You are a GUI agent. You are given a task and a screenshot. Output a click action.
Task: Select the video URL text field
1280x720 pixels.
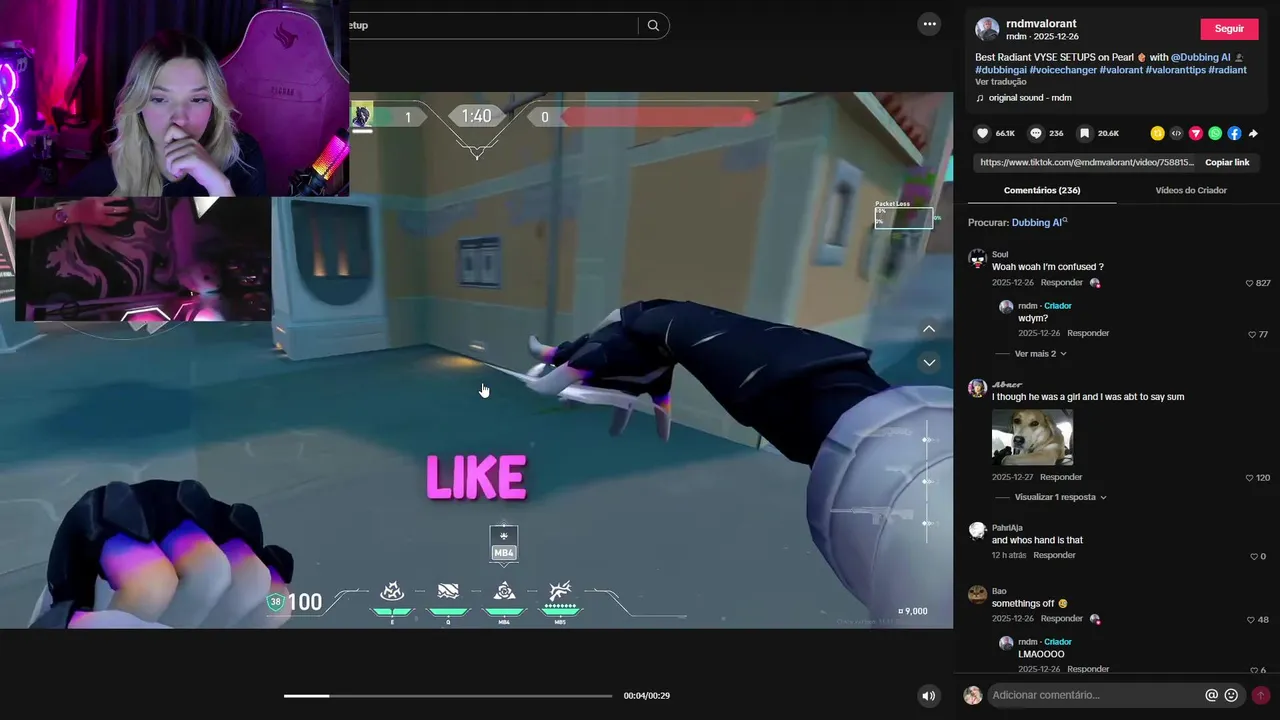(1087, 162)
